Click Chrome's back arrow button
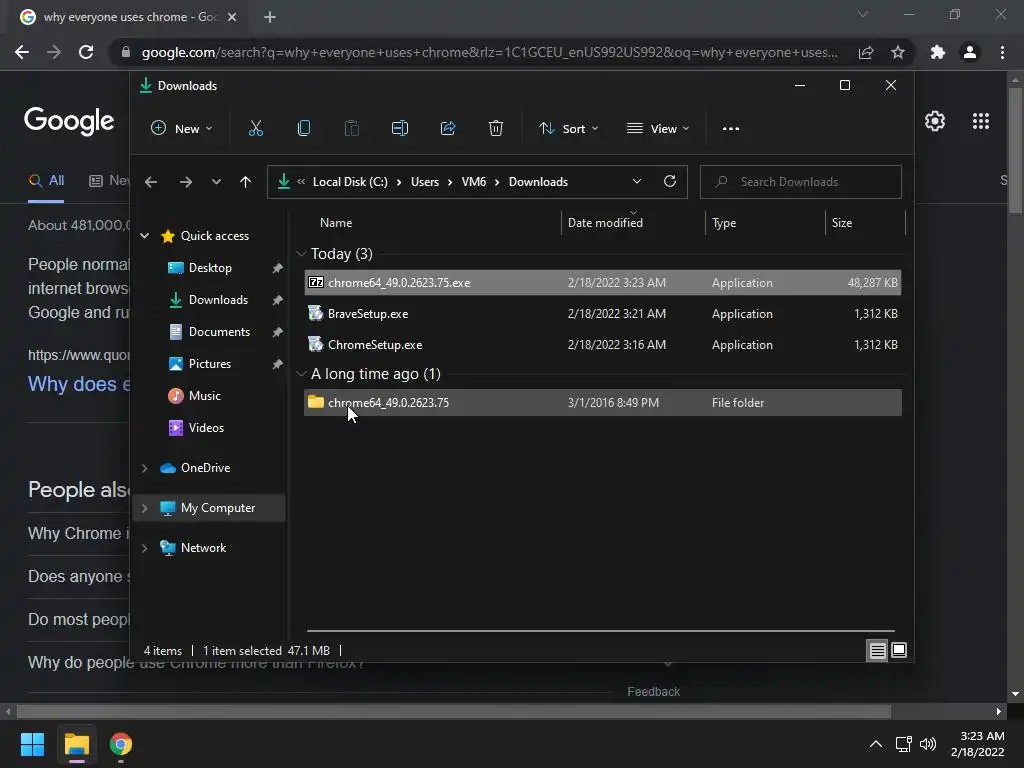Viewport: 1024px width, 768px height. pyautogui.click(x=22, y=52)
